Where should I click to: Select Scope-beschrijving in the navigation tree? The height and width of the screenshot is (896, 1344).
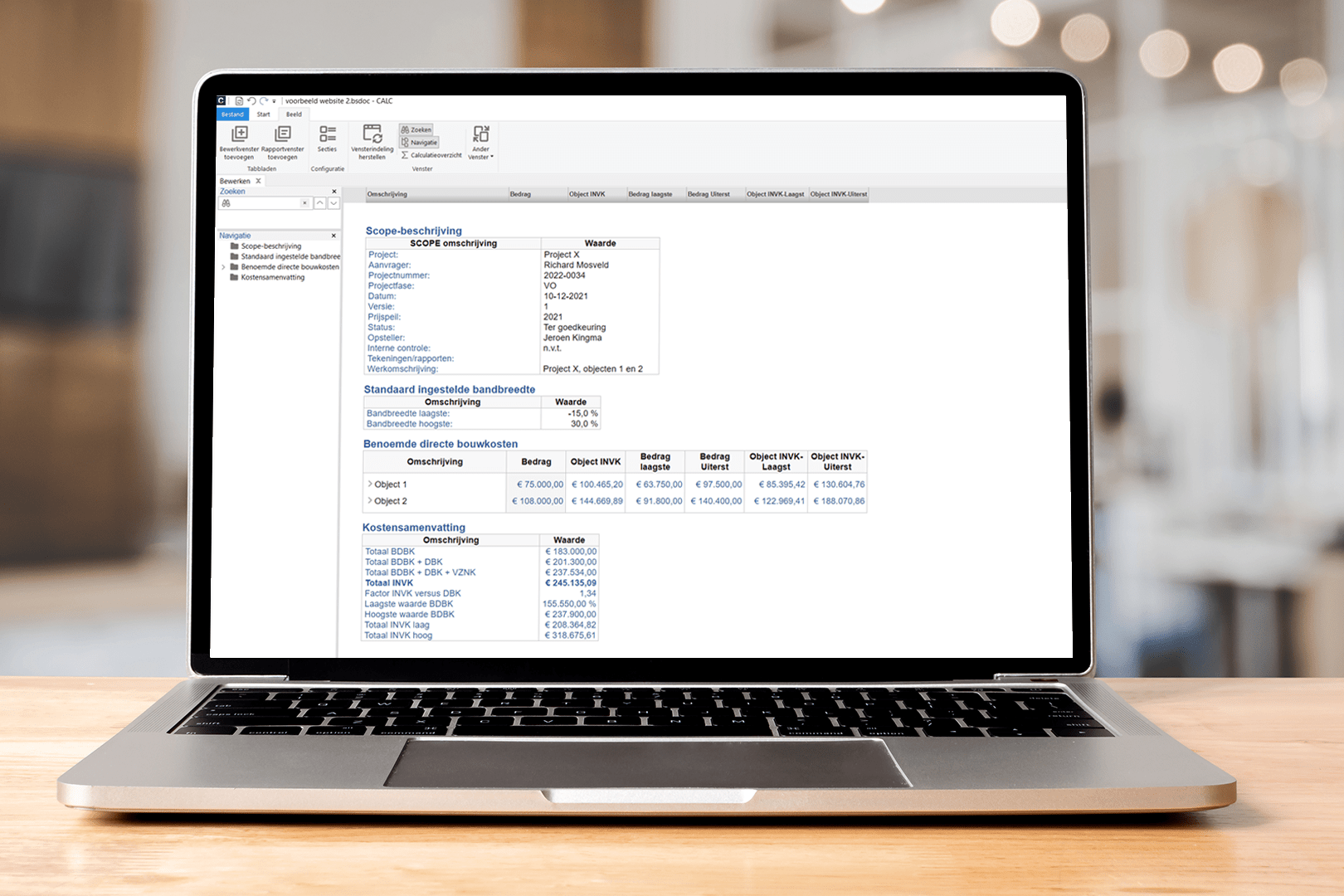coord(271,246)
